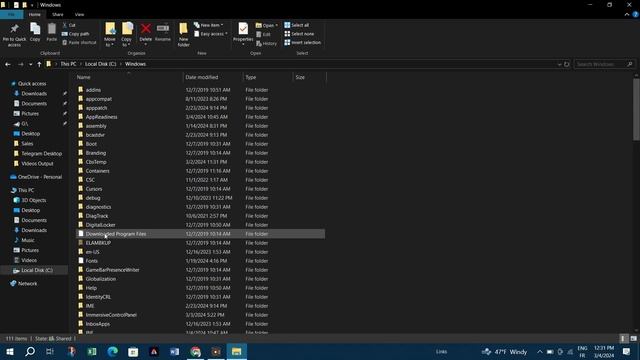Switch to the View ribbon tab
Image resolution: width=640 pixels, height=360 pixels.
click(79, 15)
